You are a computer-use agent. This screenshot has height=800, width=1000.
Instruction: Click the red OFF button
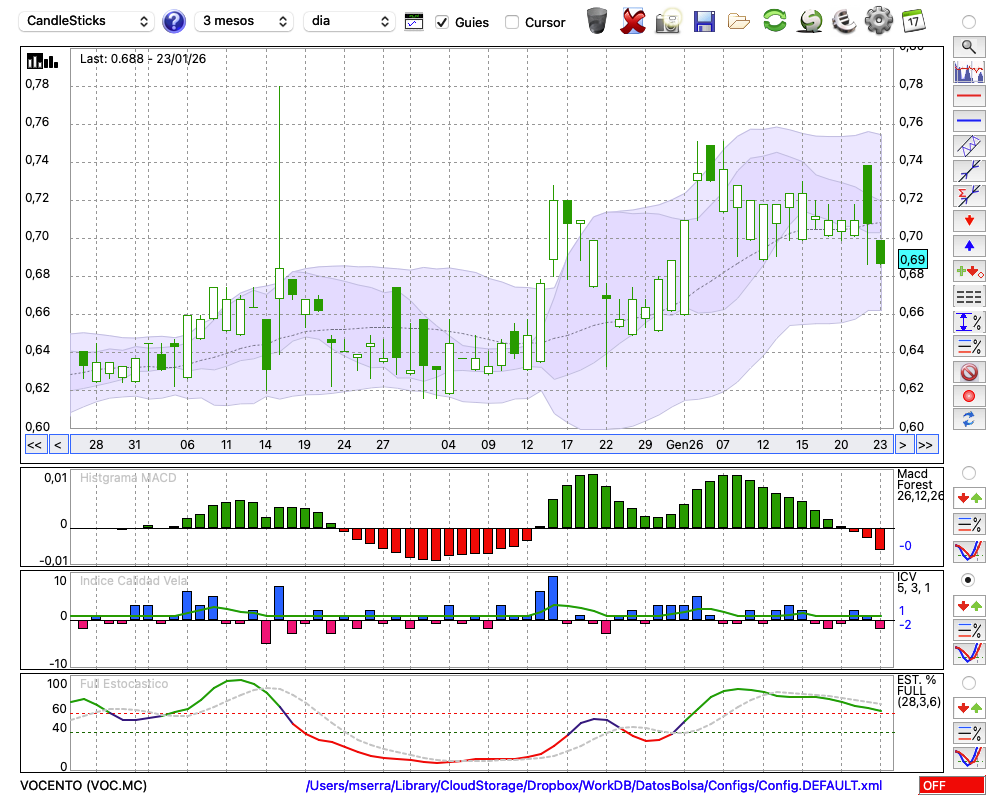(951, 786)
